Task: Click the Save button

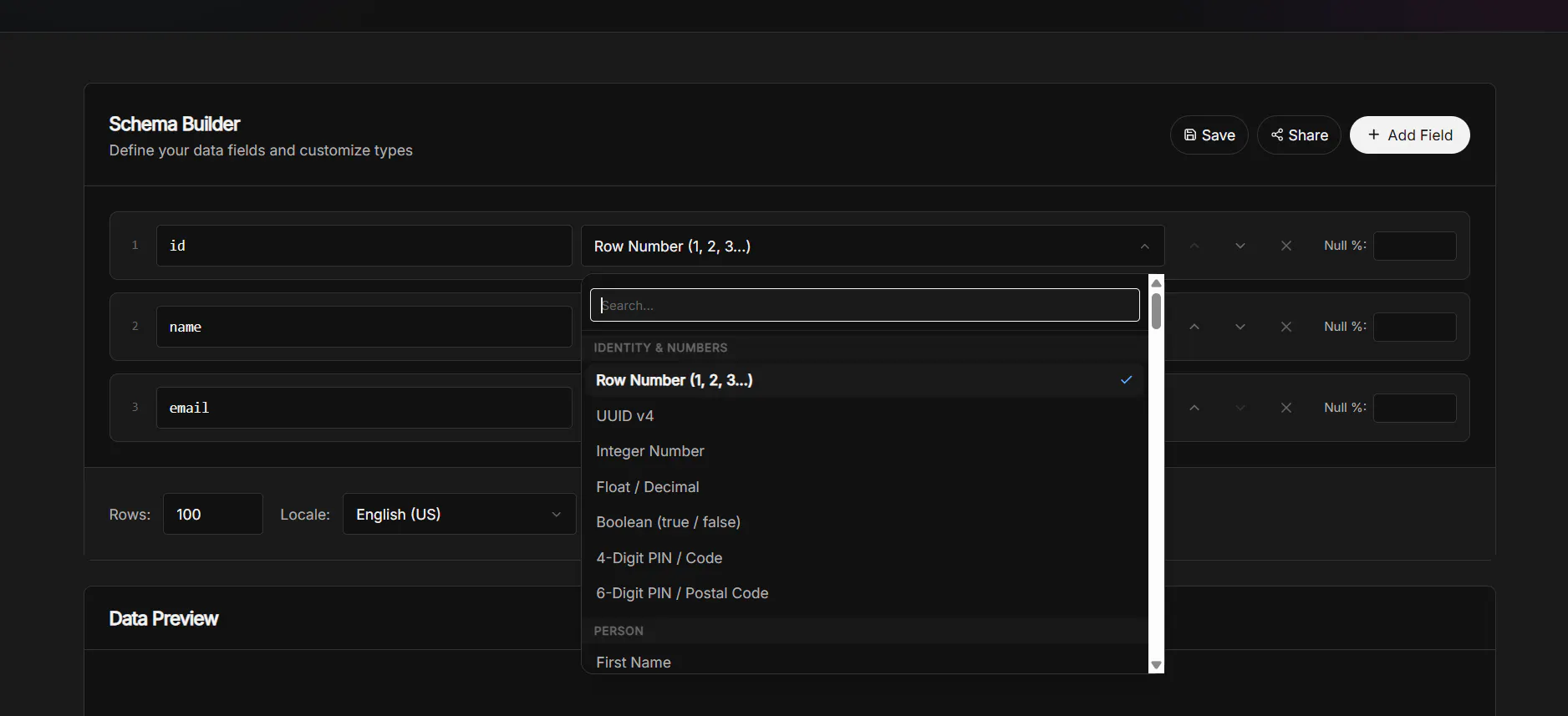Action: click(x=1209, y=135)
